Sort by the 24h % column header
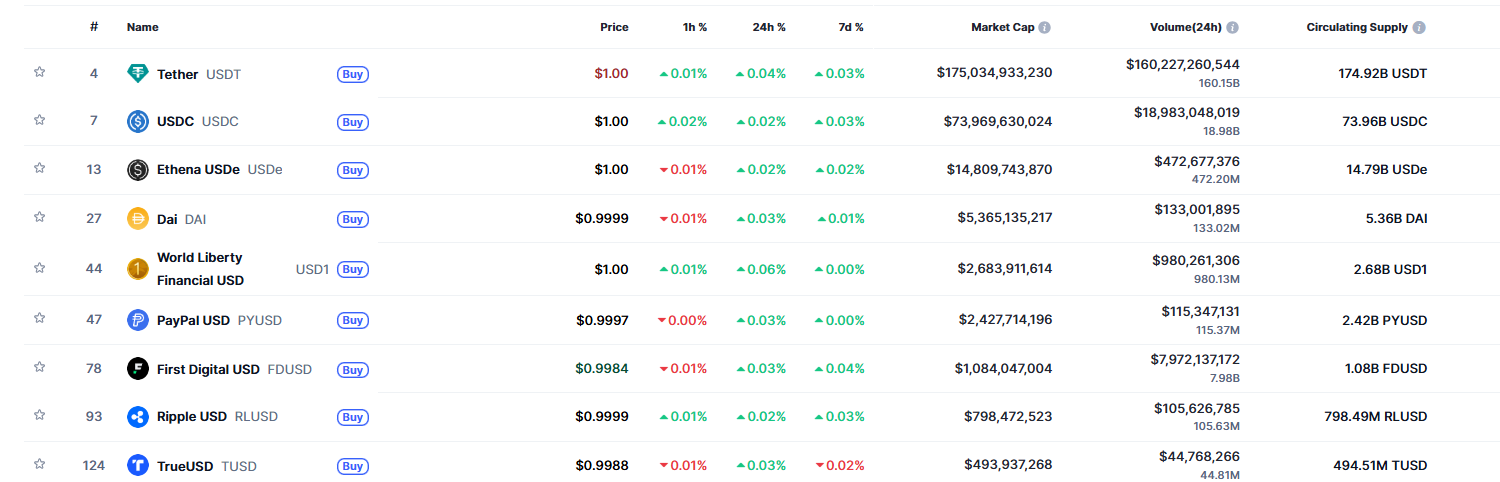This screenshot has height=482, width=1500. click(x=769, y=27)
